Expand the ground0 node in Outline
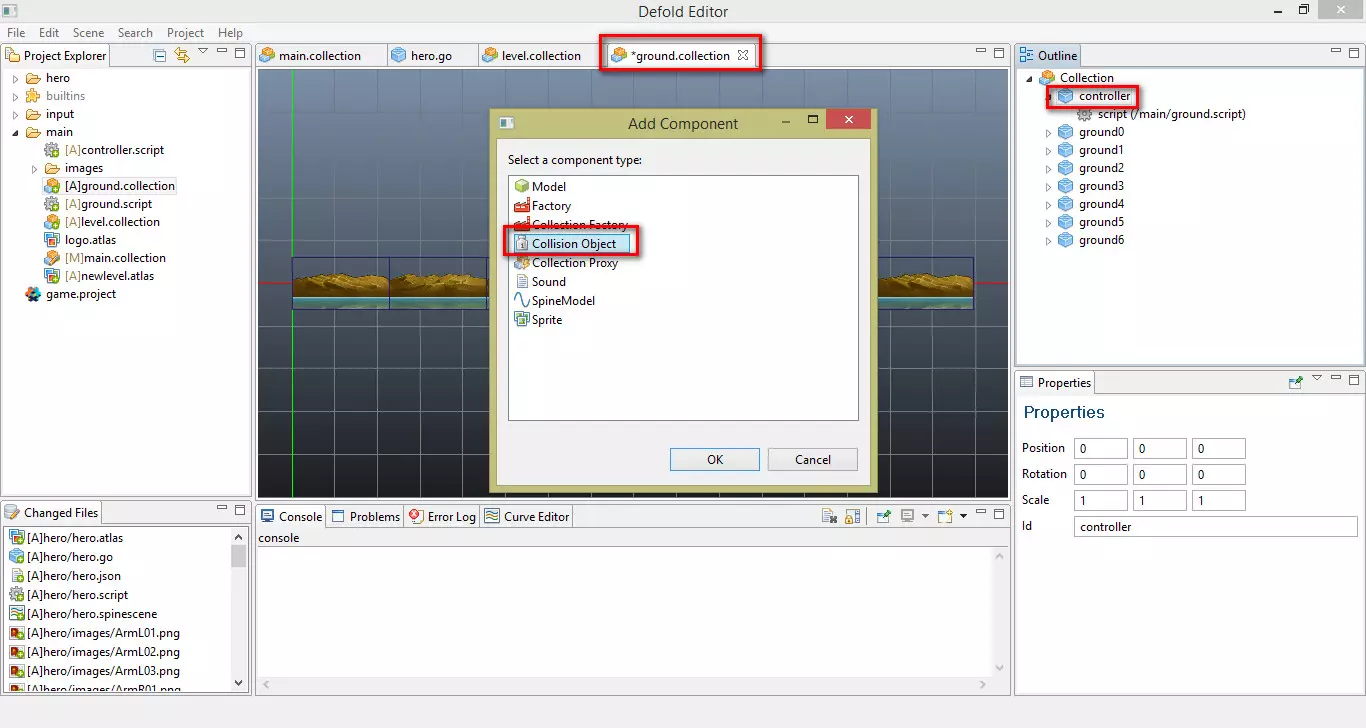Viewport: 1366px width, 728px height. pyautogui.click(x=1049, y=133)
